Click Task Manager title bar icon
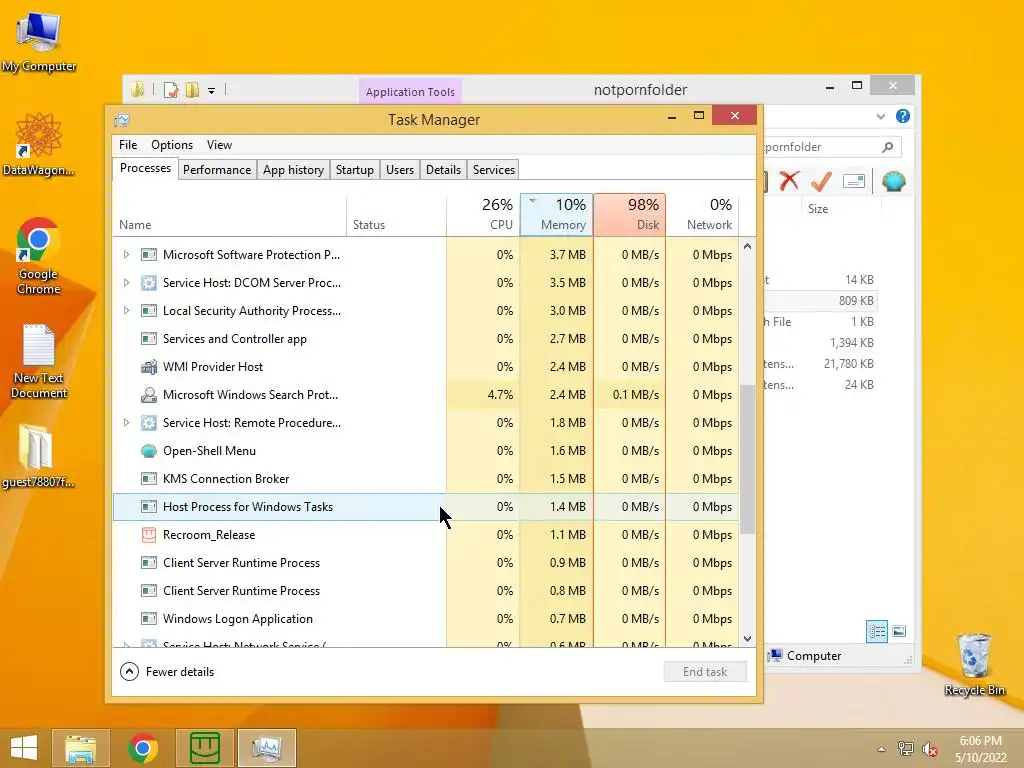This screenshot has height=768, width=1024. point(122,120)
